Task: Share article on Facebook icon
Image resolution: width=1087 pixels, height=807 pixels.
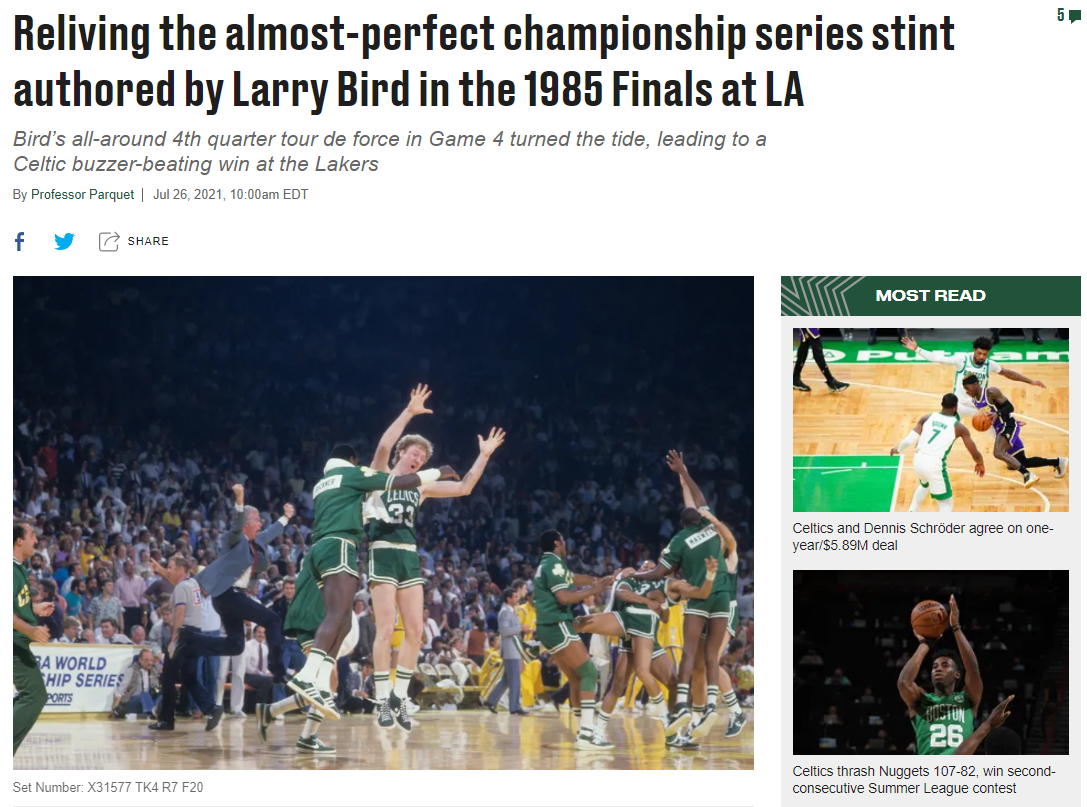Action: tap(19, 241)
